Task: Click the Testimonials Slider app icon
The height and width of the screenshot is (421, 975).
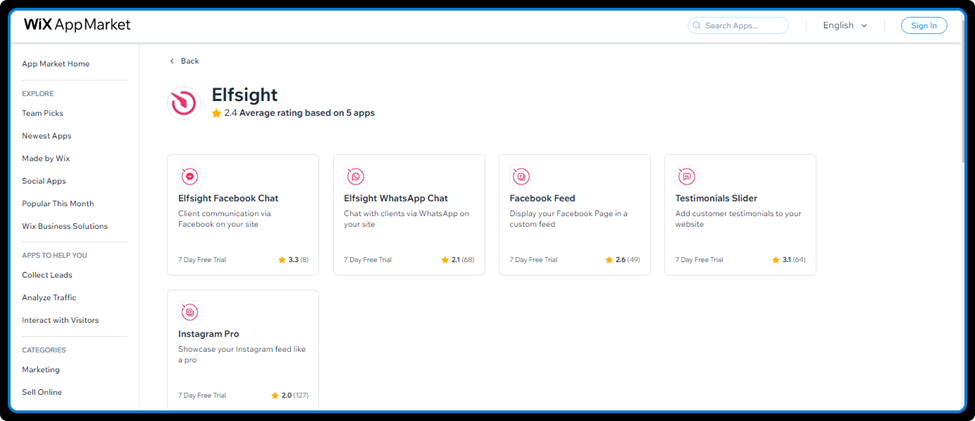Action: [x=687, y=177]
